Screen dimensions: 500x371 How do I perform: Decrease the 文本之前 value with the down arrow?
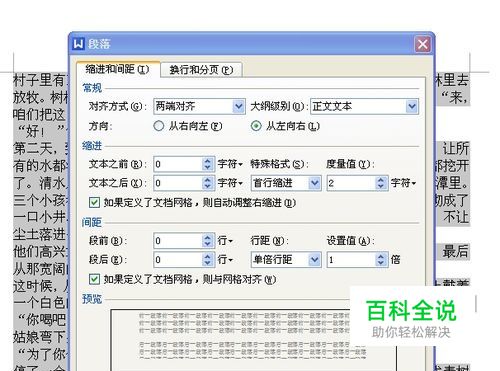click(x=208, y=168)
